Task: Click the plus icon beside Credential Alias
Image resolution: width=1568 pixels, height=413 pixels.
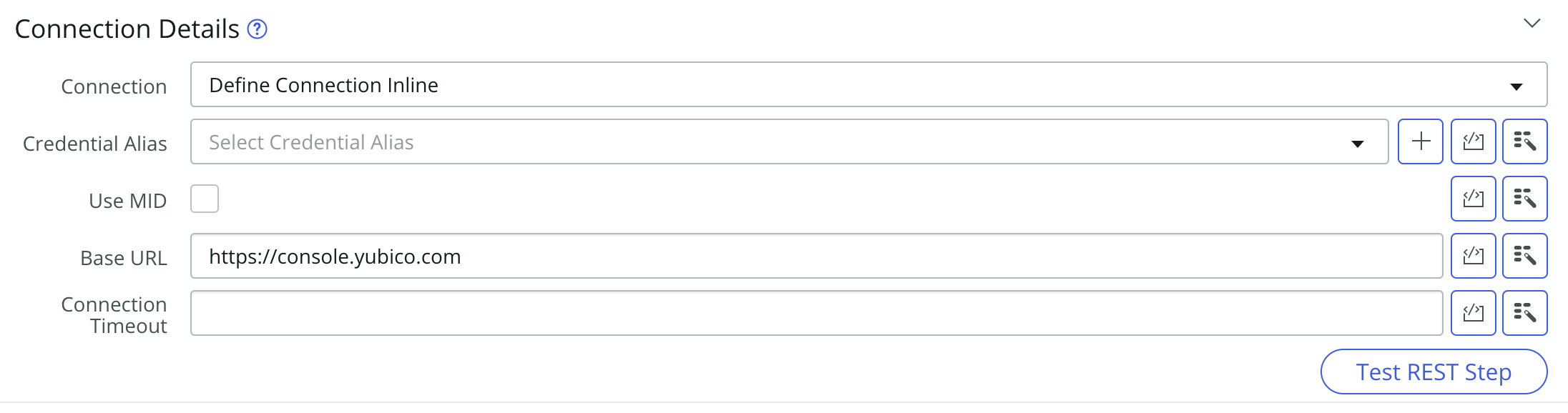Action: click(1421, 141)
